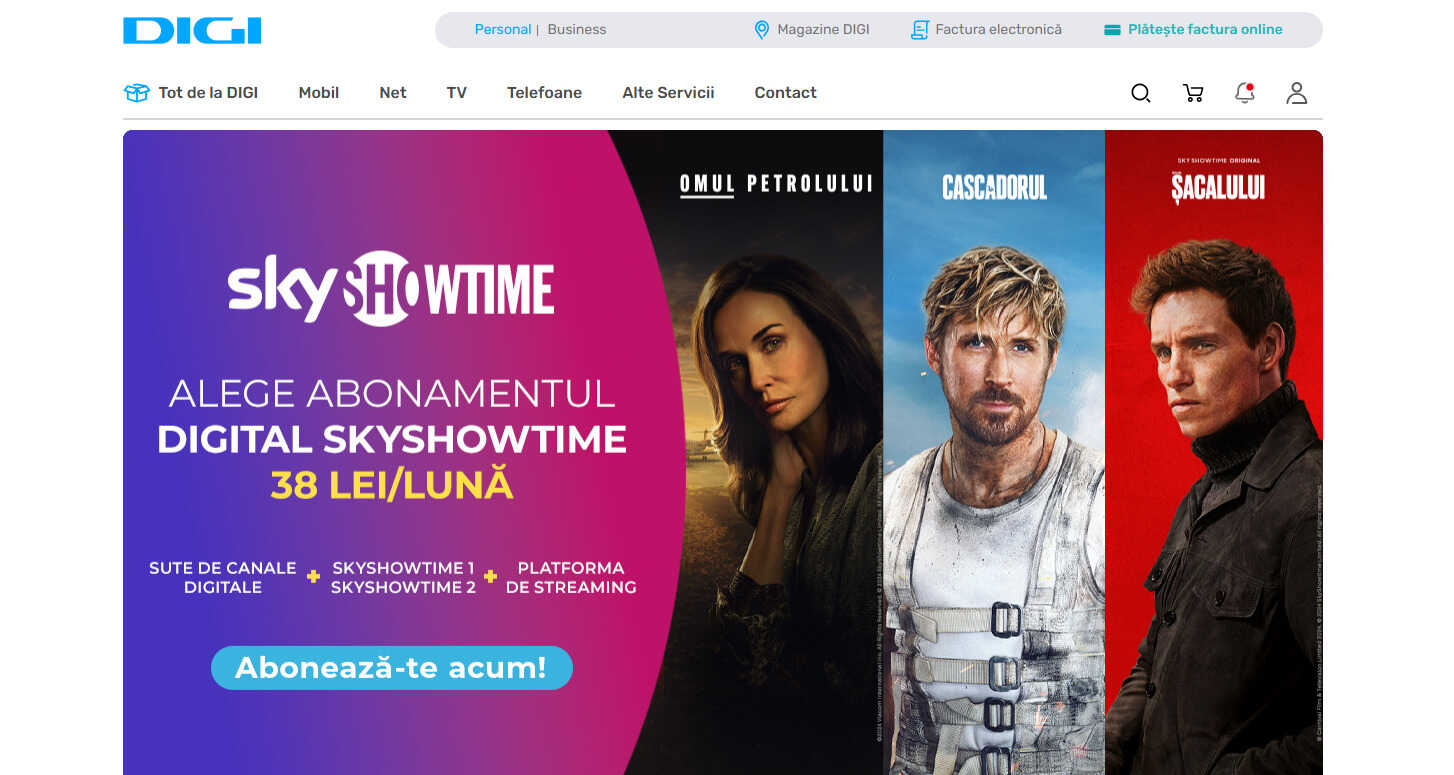1454x775 pixels.
Task: Click the box icon by Tot de la DIGI
Action: 137,92
